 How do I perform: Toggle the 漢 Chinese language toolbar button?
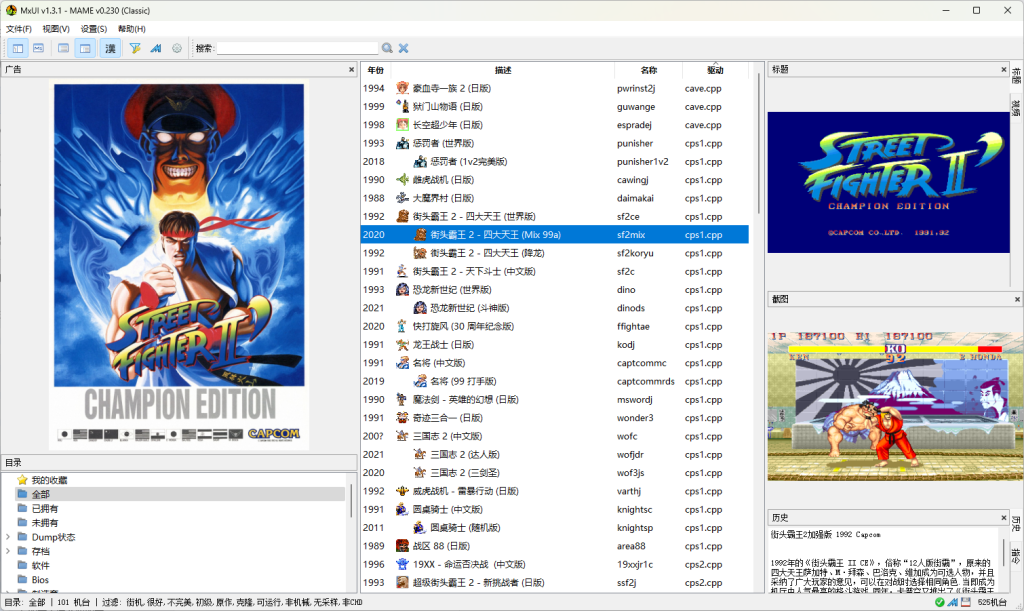pos(111,48)
